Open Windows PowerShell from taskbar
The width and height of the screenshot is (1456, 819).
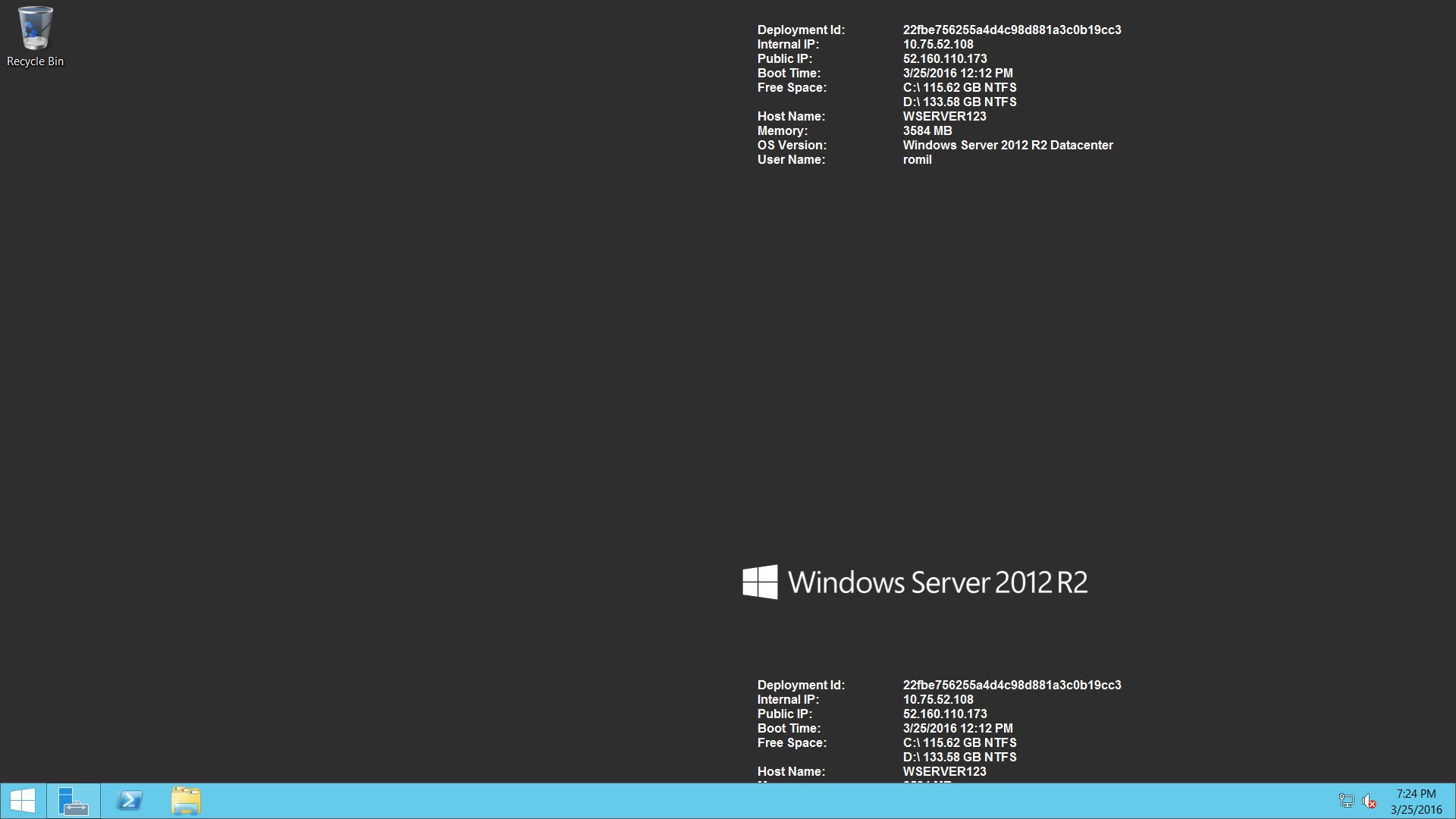click(130, 801)
